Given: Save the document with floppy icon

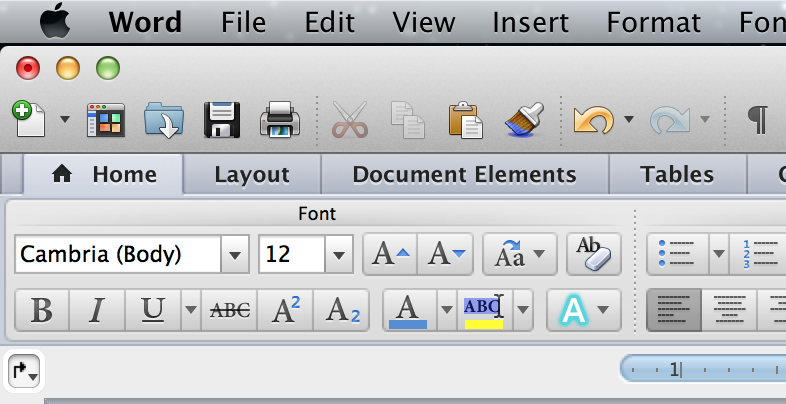Looking at the screenshot, I should pos(222,120).
